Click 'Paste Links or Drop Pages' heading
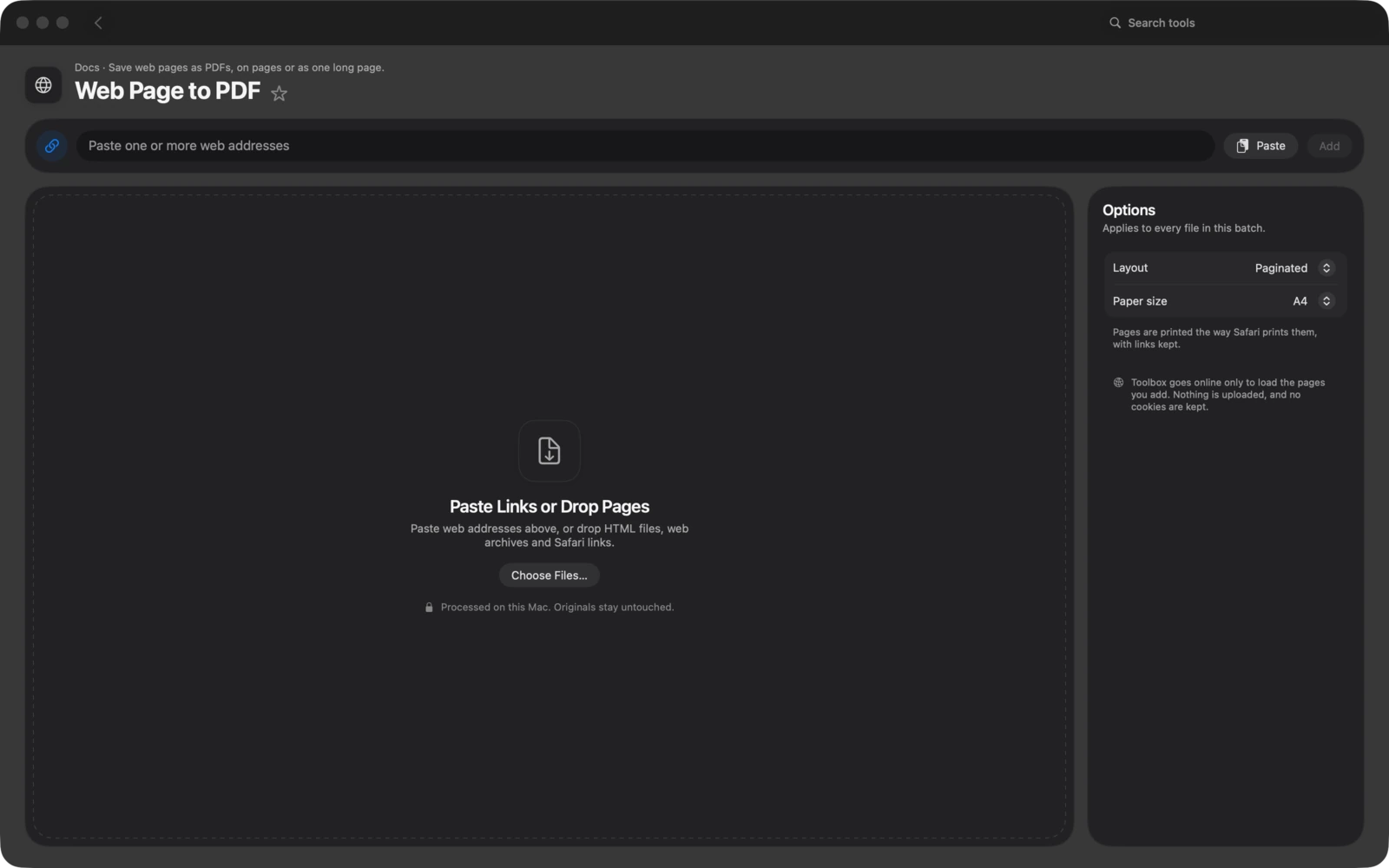Screen dimensions: 1389x868 550,507
